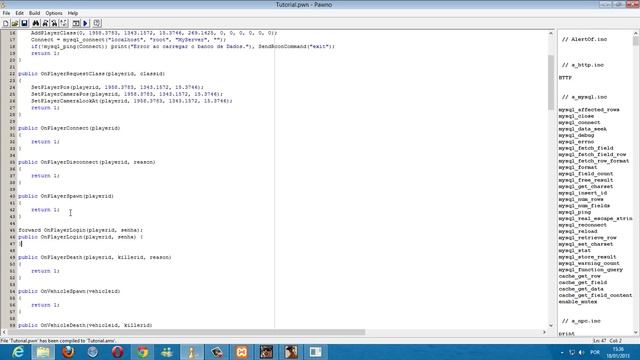Save the script with the floppy icon
The height and width of the screenshot is (360, 640).
pyautogui.click(x=24, y=23)
